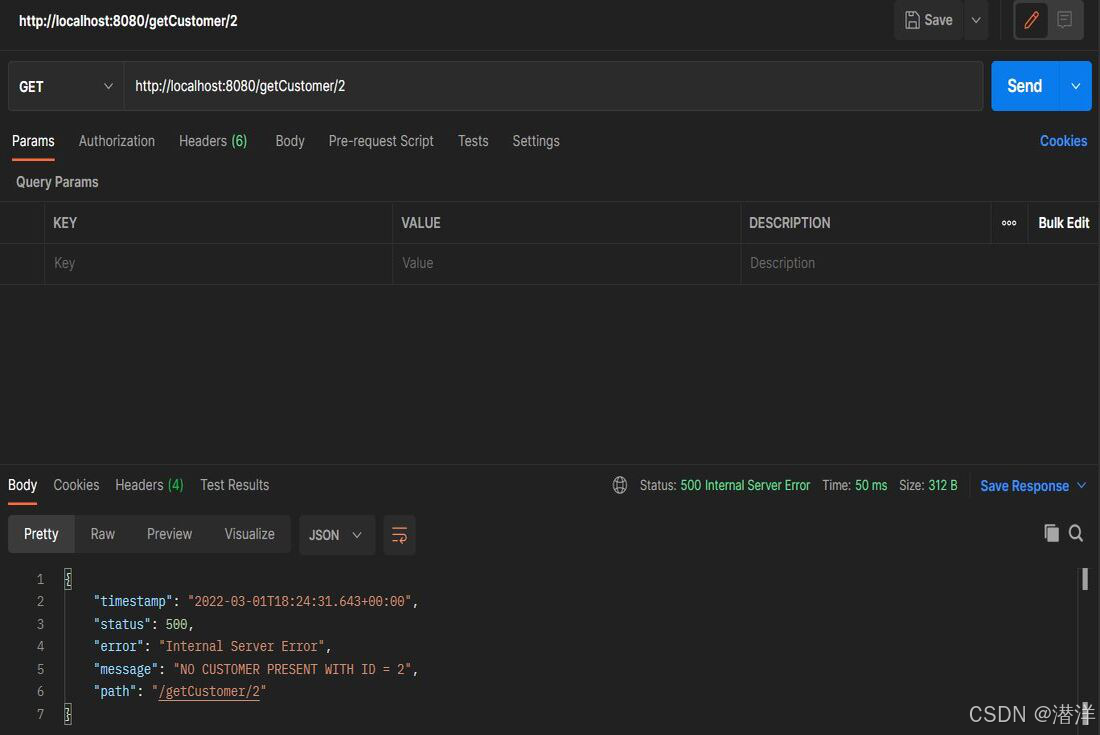
Task: Expand the Save options dropdown arrow
Action: (x=976, y=20)
